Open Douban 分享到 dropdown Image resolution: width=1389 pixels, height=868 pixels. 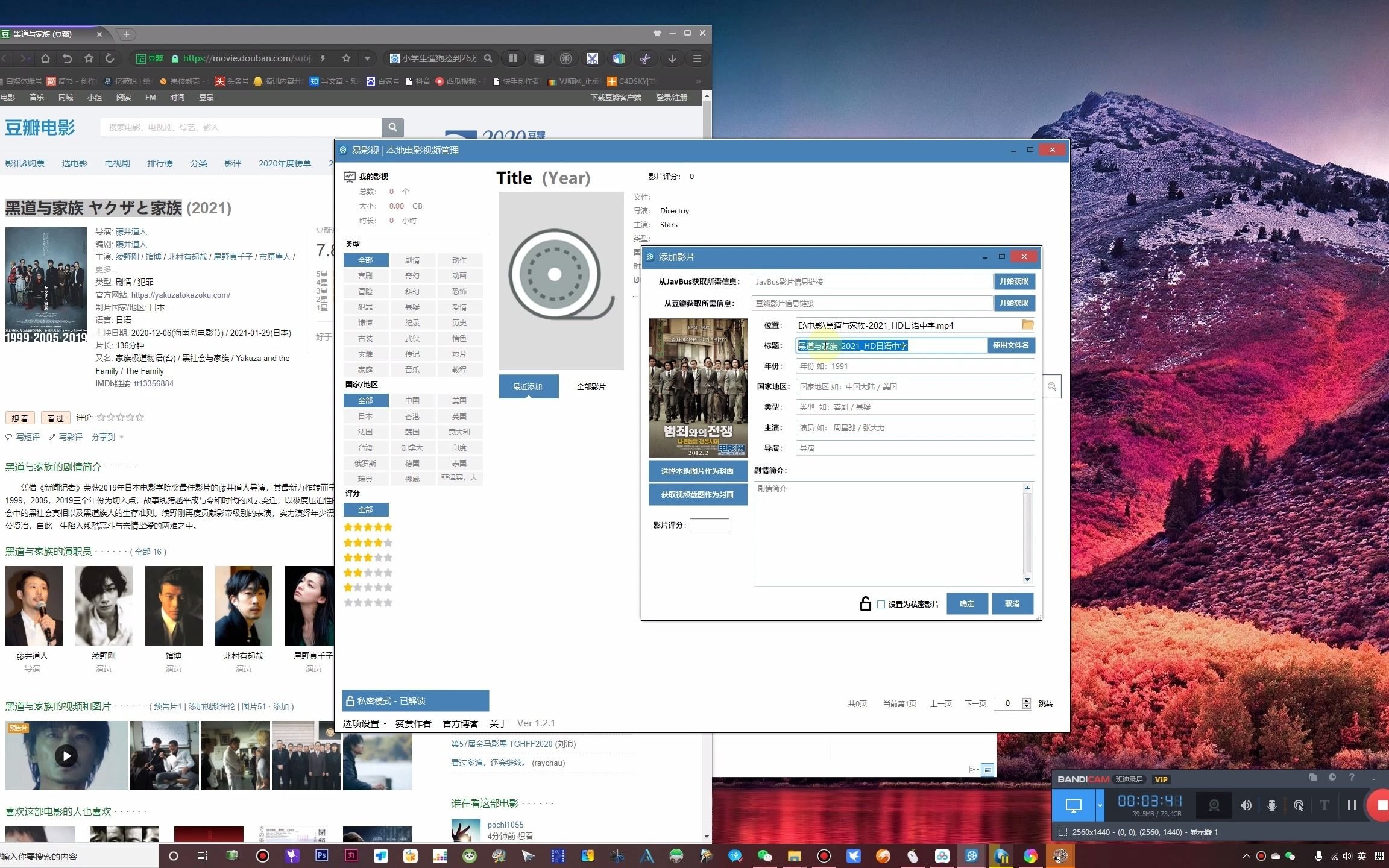[x=107, y=437]
